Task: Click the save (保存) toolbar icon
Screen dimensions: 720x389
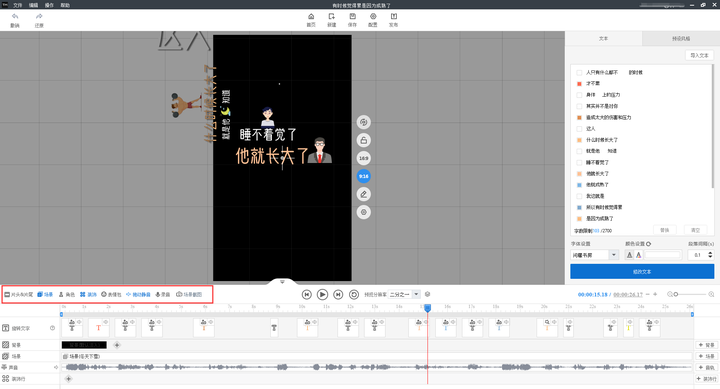Action: tap(352, 17)
